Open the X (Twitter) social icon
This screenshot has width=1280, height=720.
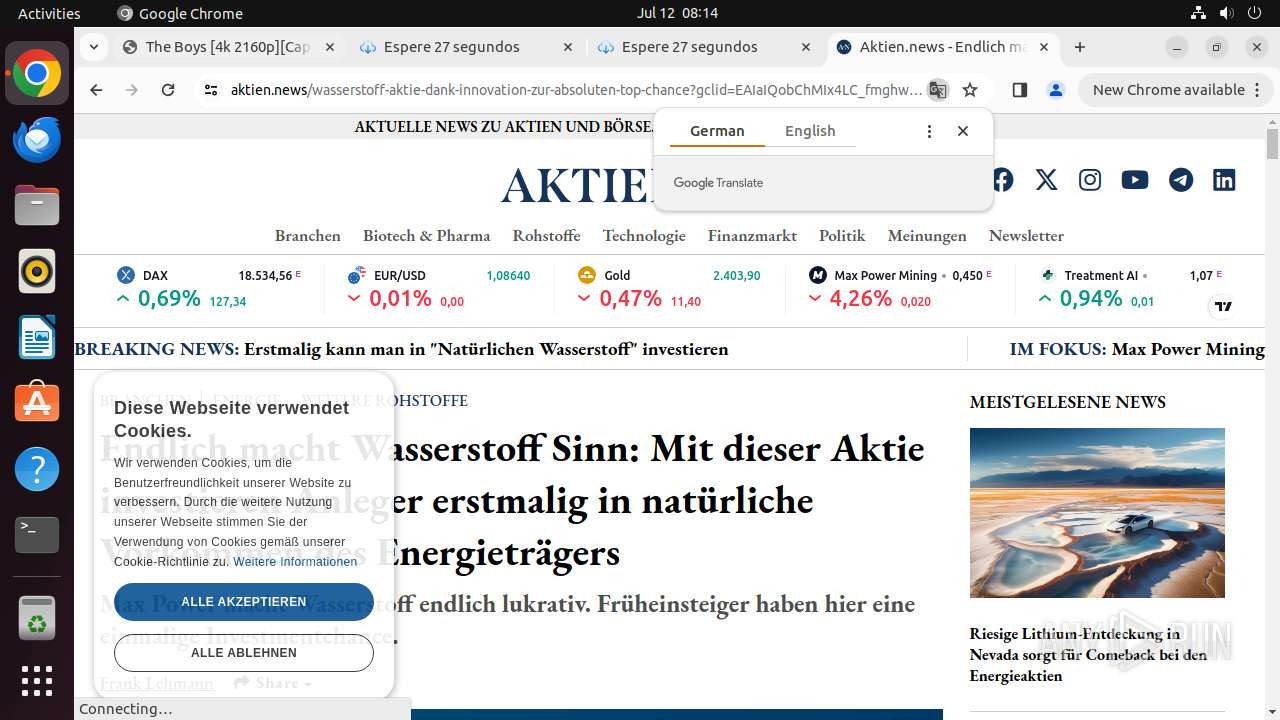pyautogui.click(x=1046, y=180)
